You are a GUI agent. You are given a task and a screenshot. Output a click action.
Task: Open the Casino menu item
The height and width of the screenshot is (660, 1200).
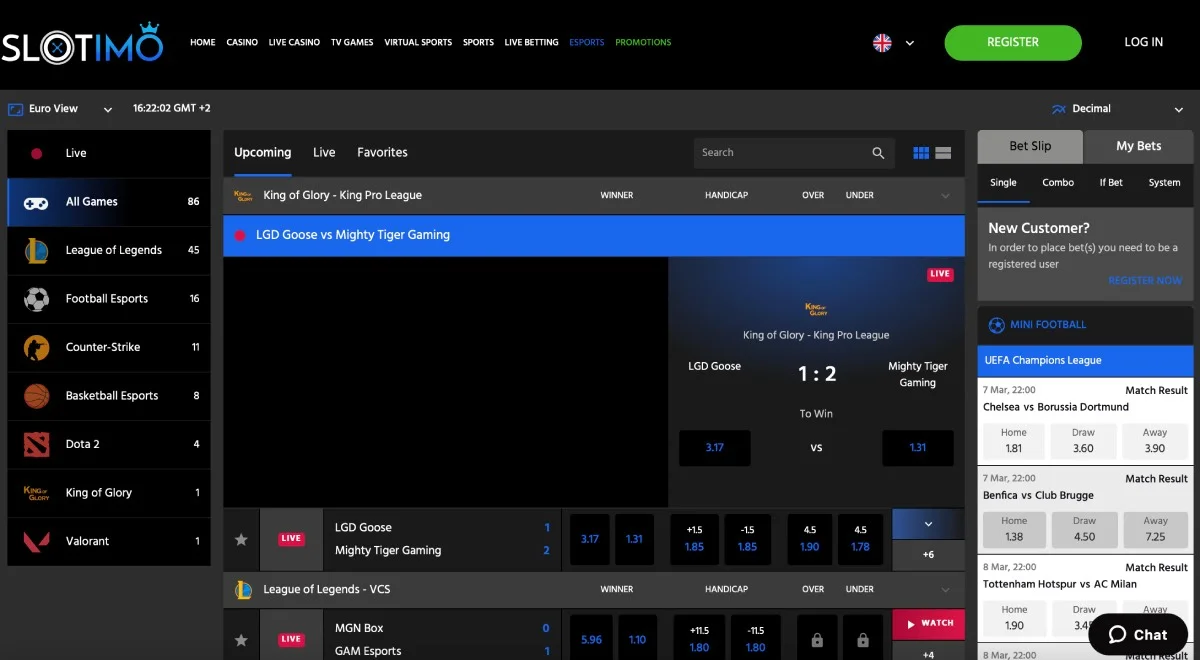(x=242, y=43)
